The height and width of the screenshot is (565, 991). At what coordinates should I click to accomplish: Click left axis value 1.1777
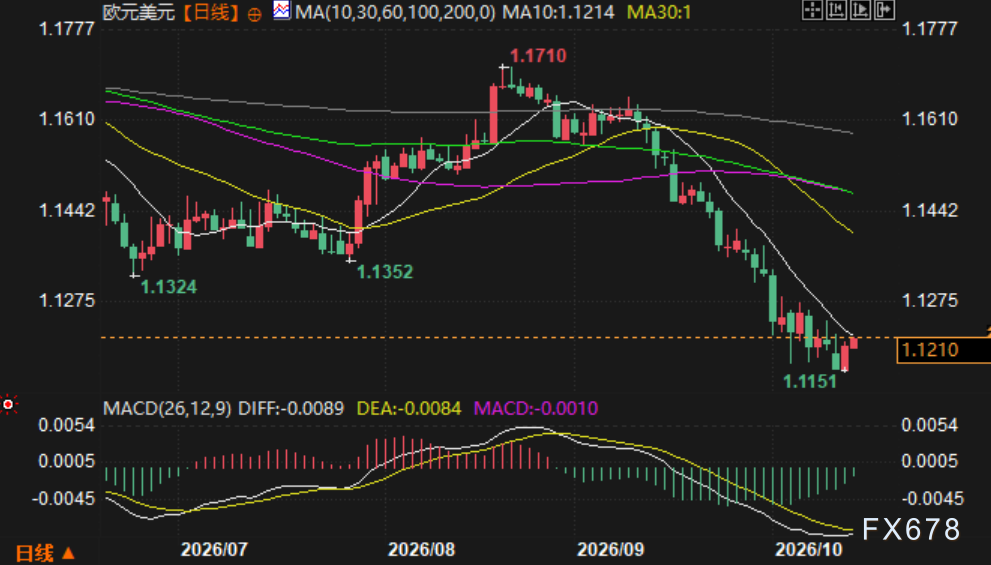point(66,29)
